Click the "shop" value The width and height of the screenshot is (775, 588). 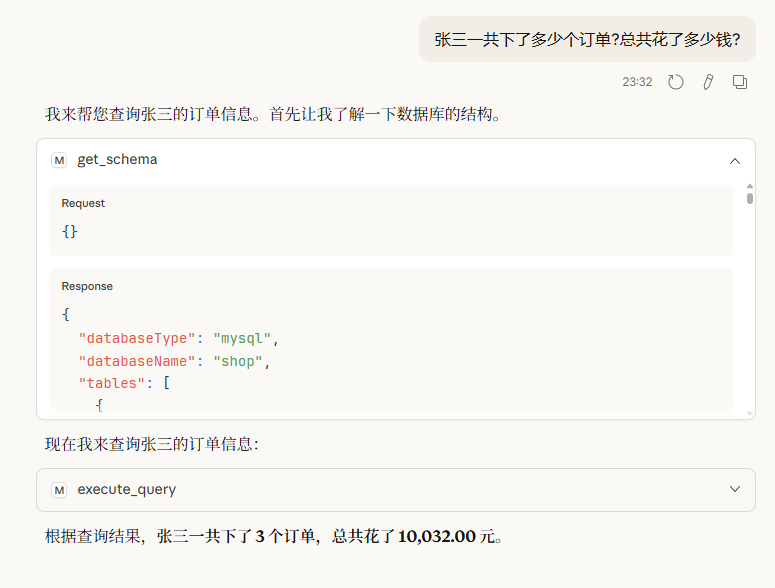238,361
